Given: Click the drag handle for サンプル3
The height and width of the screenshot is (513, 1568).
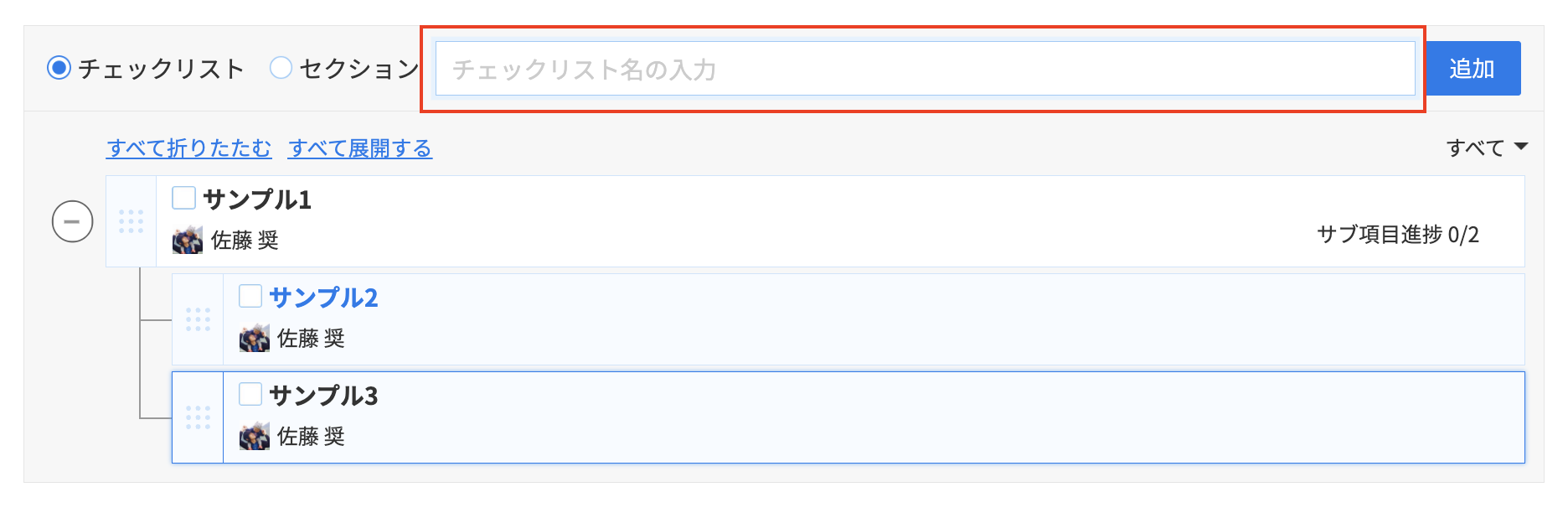Looking at the screenshot, I should point(198,417).
